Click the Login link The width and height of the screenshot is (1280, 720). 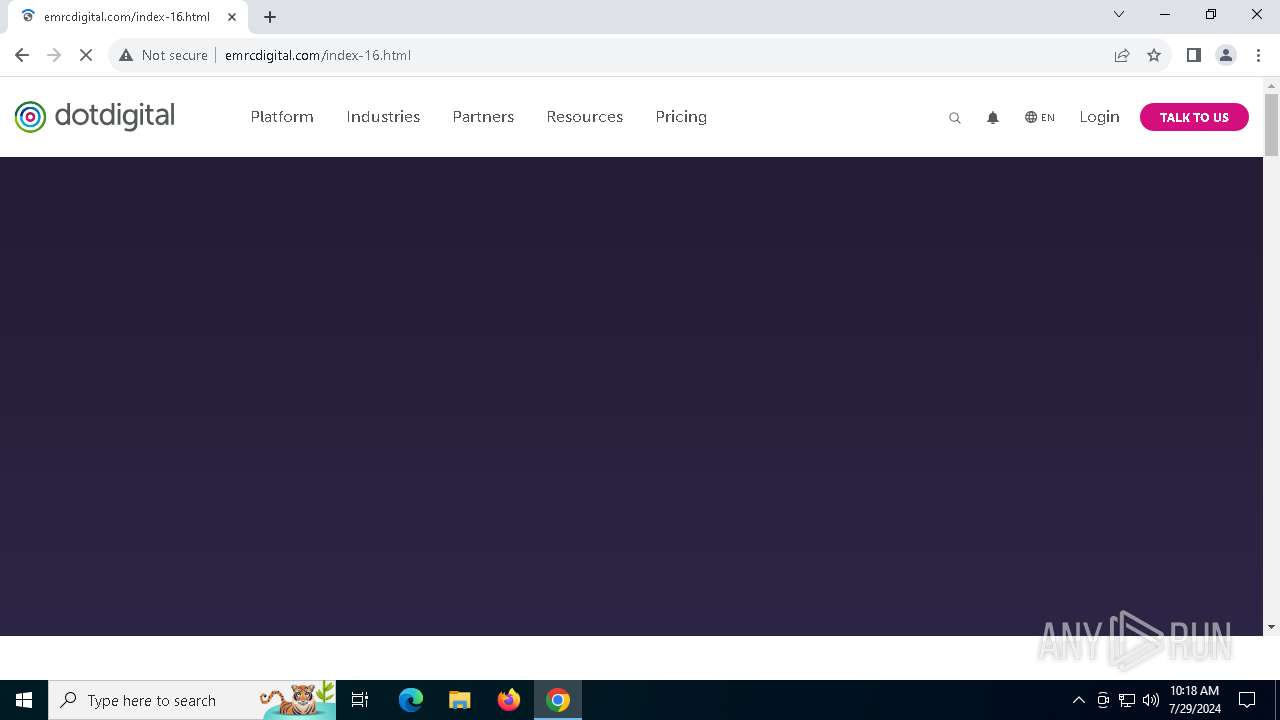[x=1099, y=117]
